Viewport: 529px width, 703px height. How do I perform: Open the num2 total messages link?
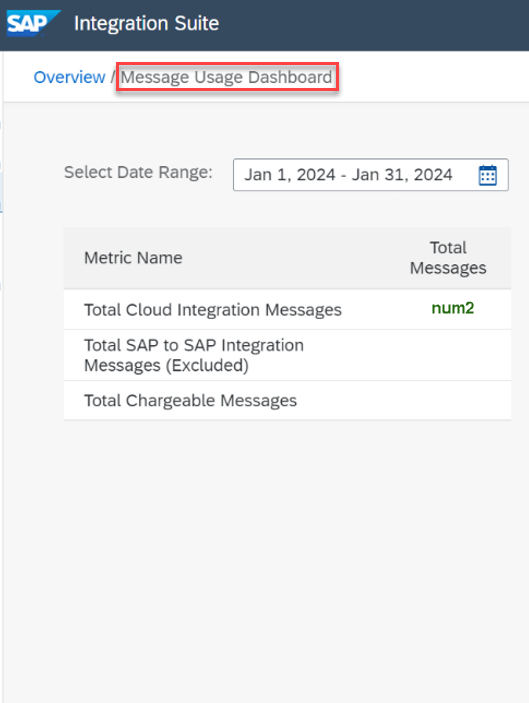452,308
